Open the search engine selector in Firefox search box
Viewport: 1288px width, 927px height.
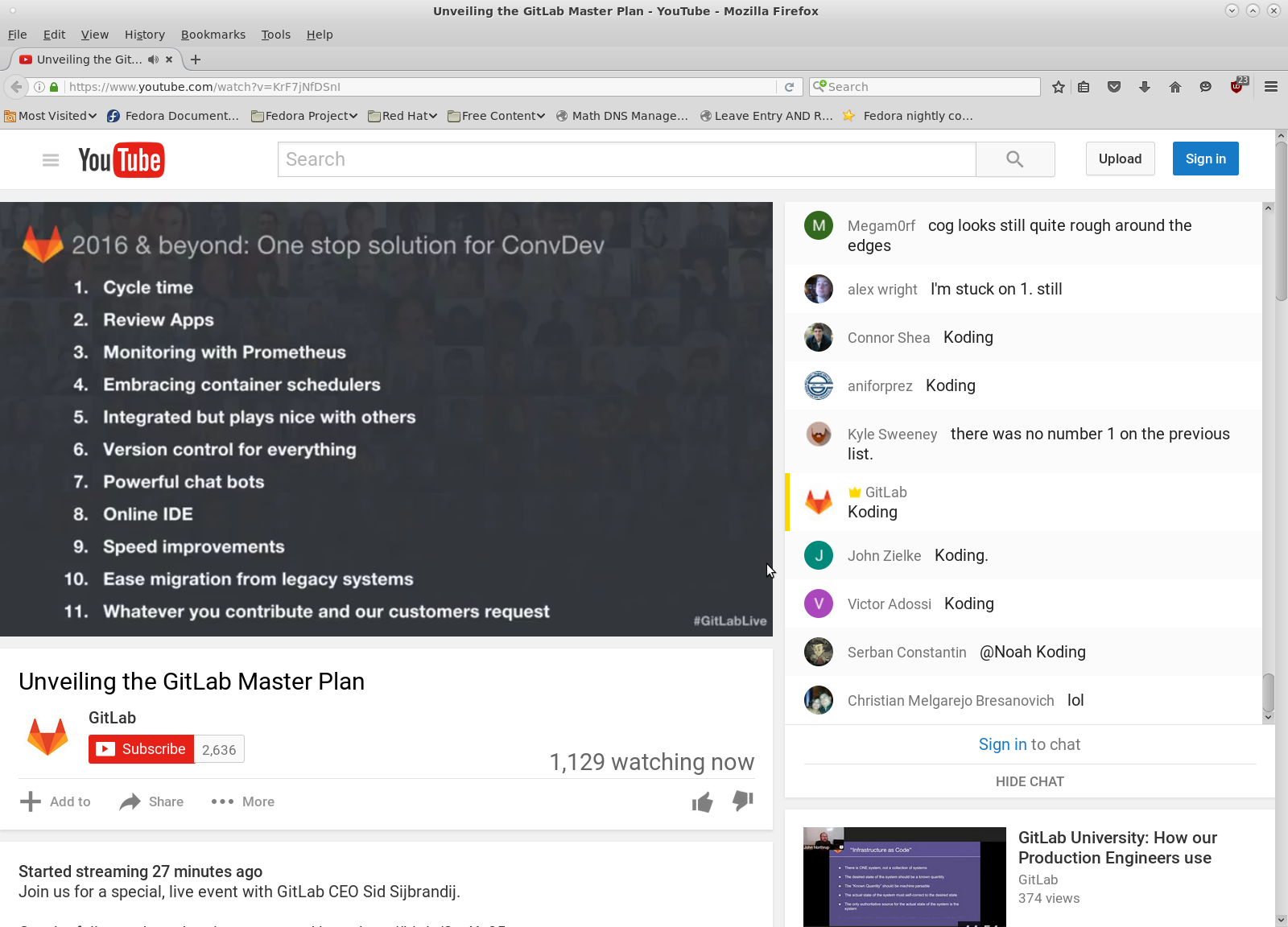(x=819, y=86)
